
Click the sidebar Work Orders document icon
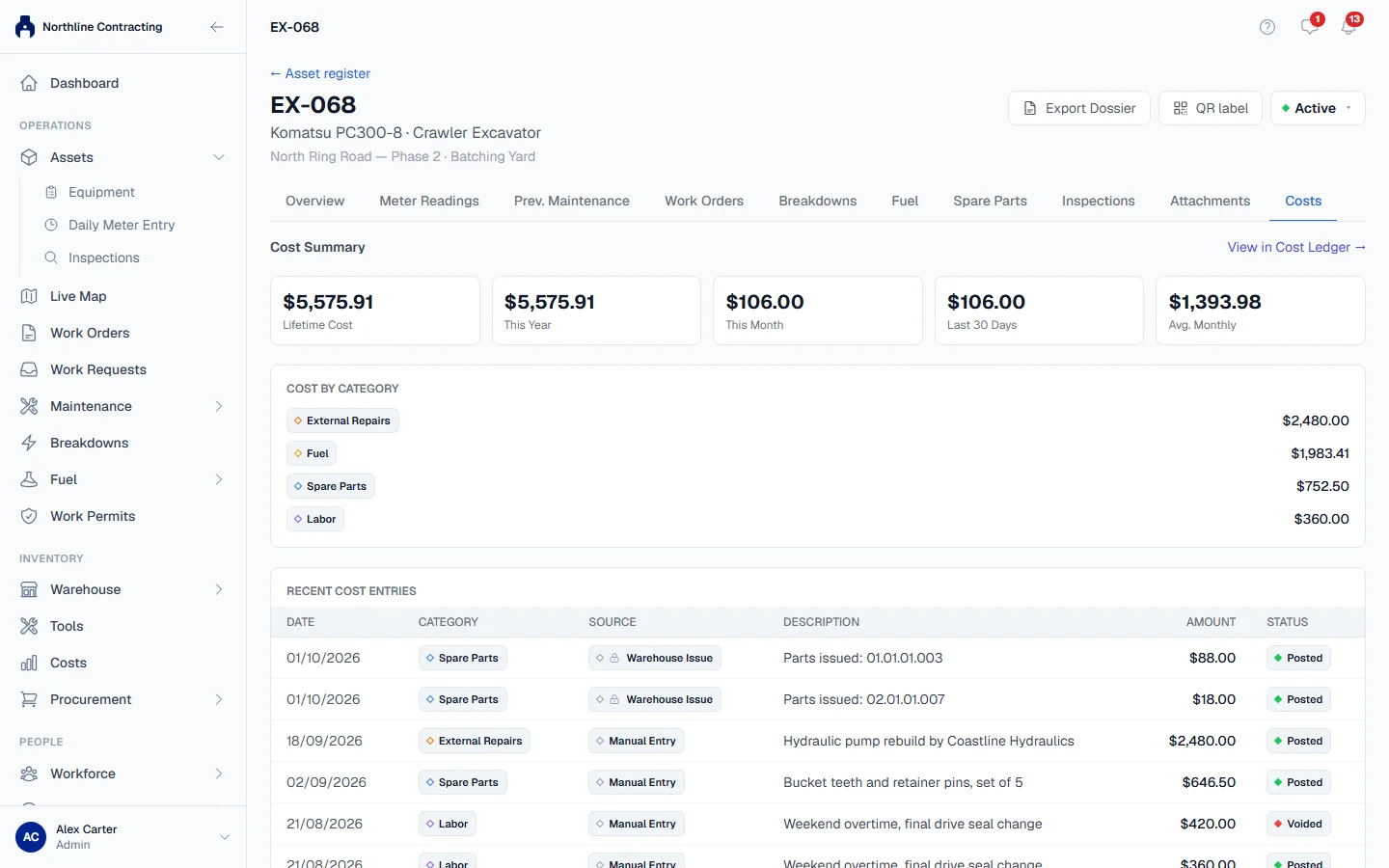[29, 333]
